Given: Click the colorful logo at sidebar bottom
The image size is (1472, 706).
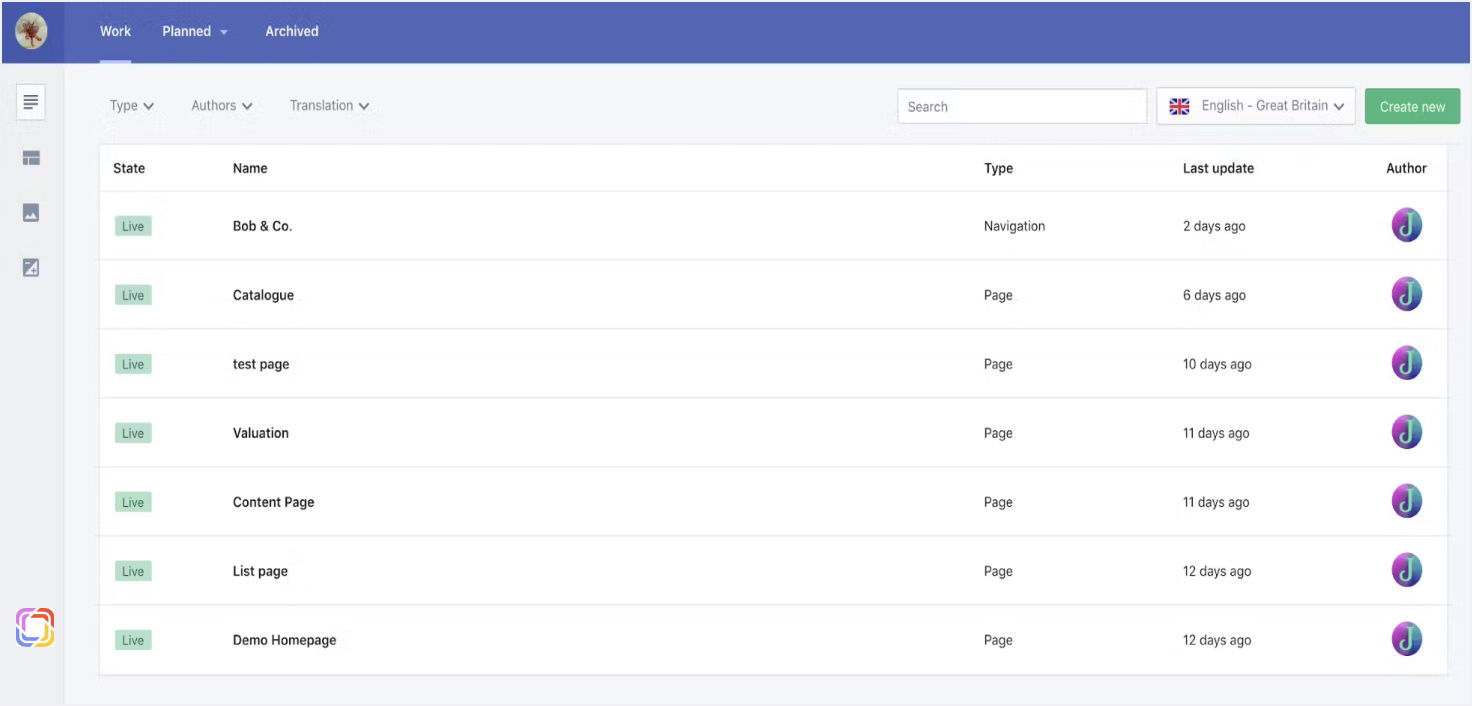Looking at the screenshot, I should tap(35, 627).
